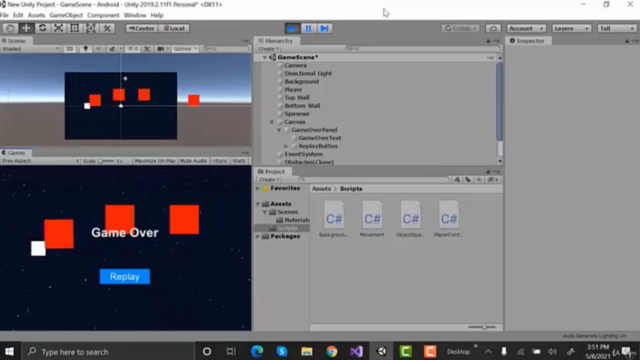Select the Rect Transform tool
Screen dimensions: 640x360
75,28
